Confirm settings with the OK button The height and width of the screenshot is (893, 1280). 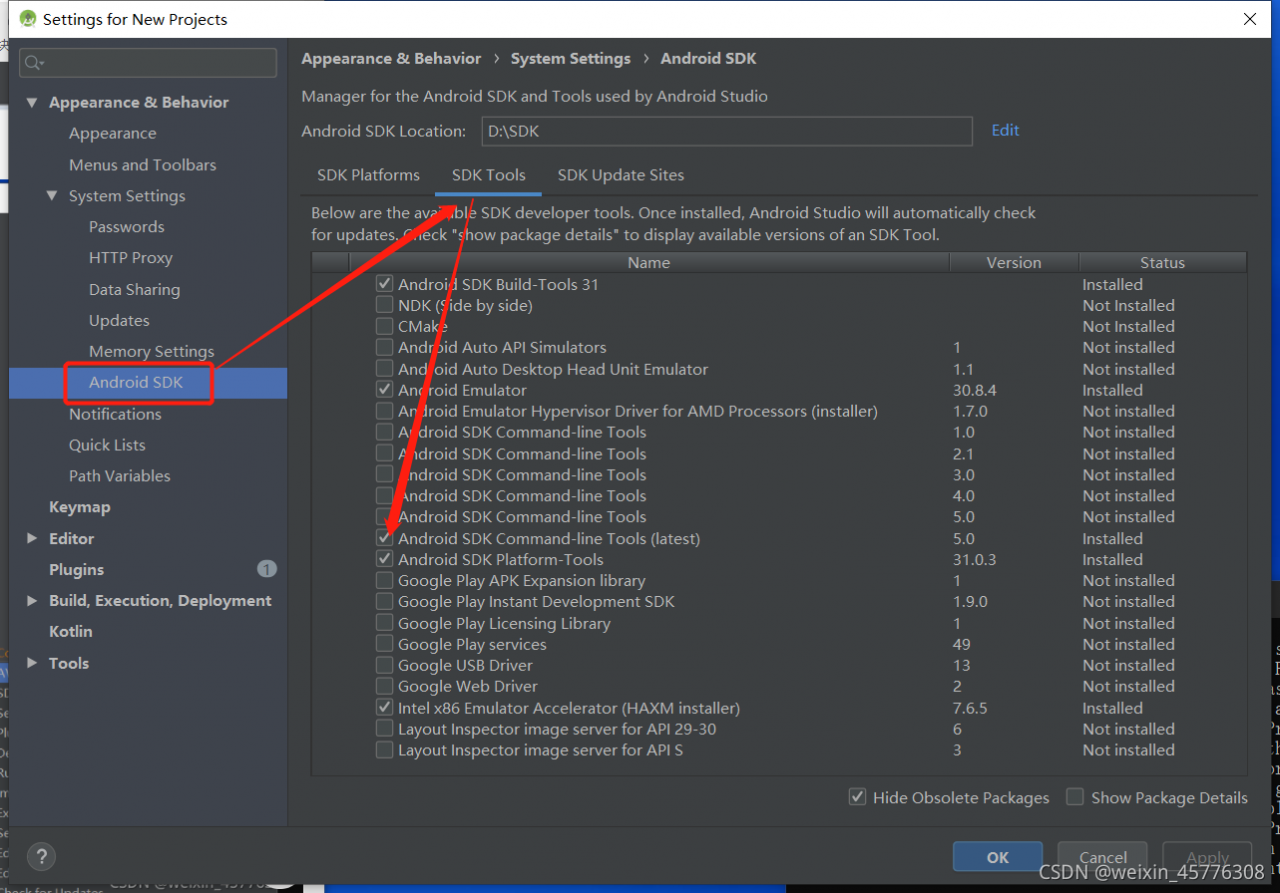[998, 857]
